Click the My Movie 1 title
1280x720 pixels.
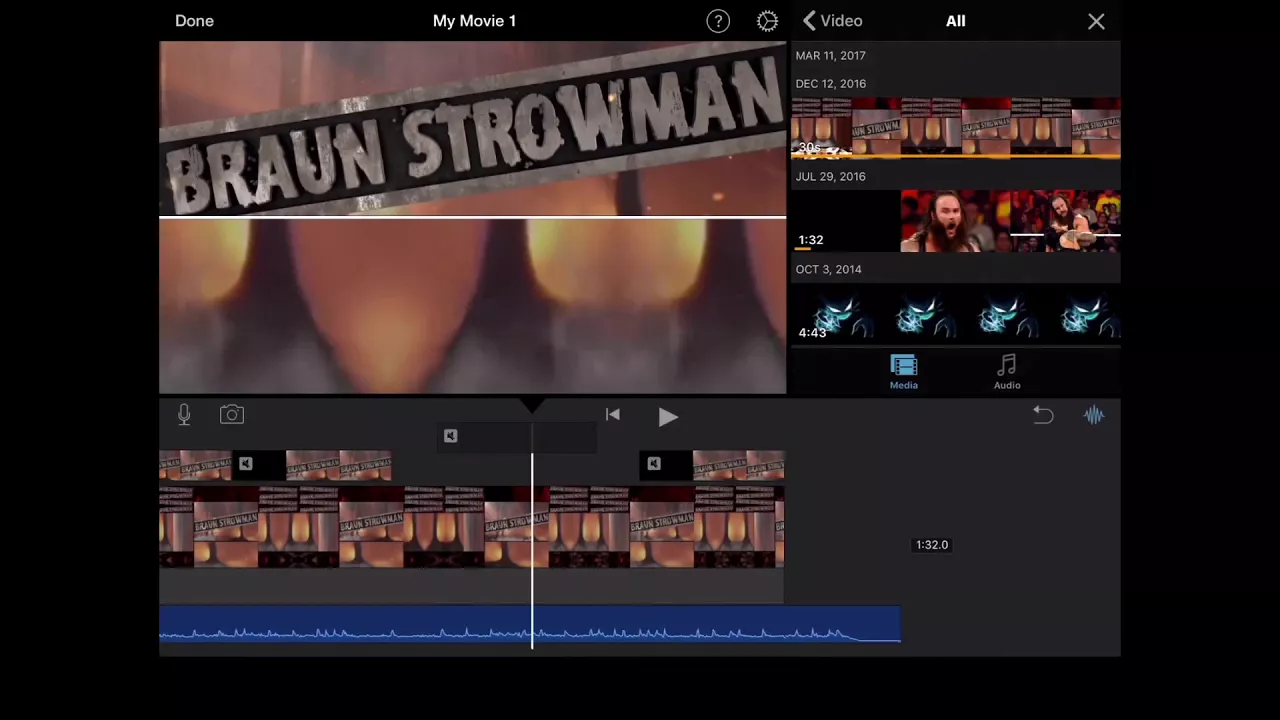[474, 21]
